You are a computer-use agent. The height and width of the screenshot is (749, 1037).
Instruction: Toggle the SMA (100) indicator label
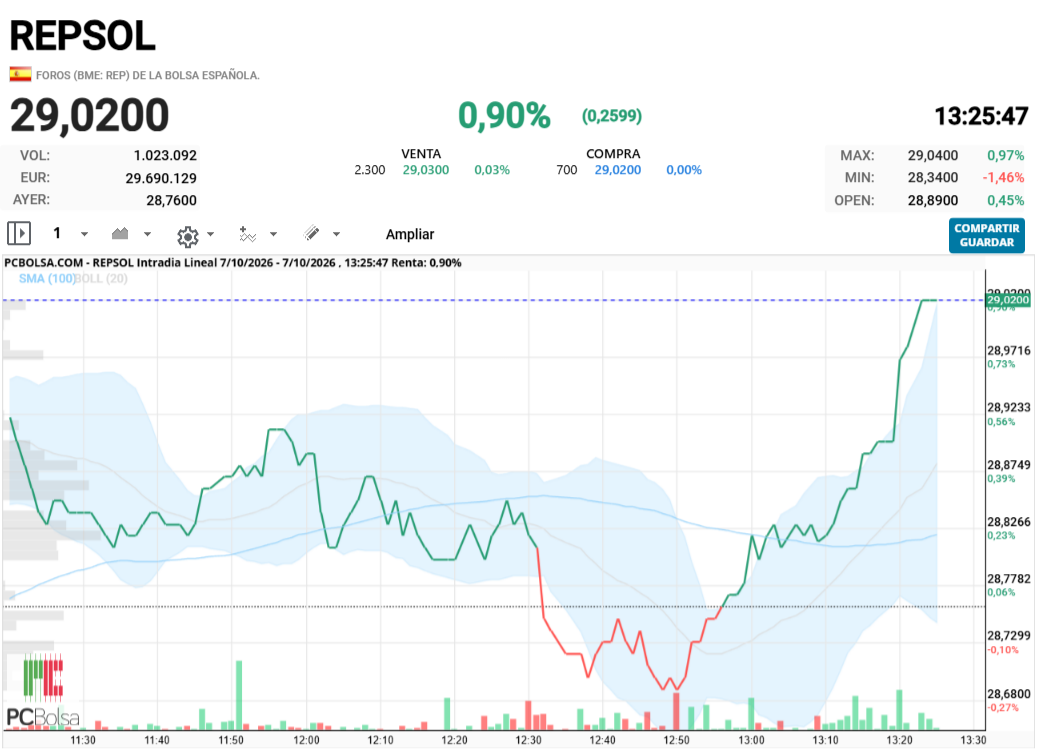[x=47, y=278]
